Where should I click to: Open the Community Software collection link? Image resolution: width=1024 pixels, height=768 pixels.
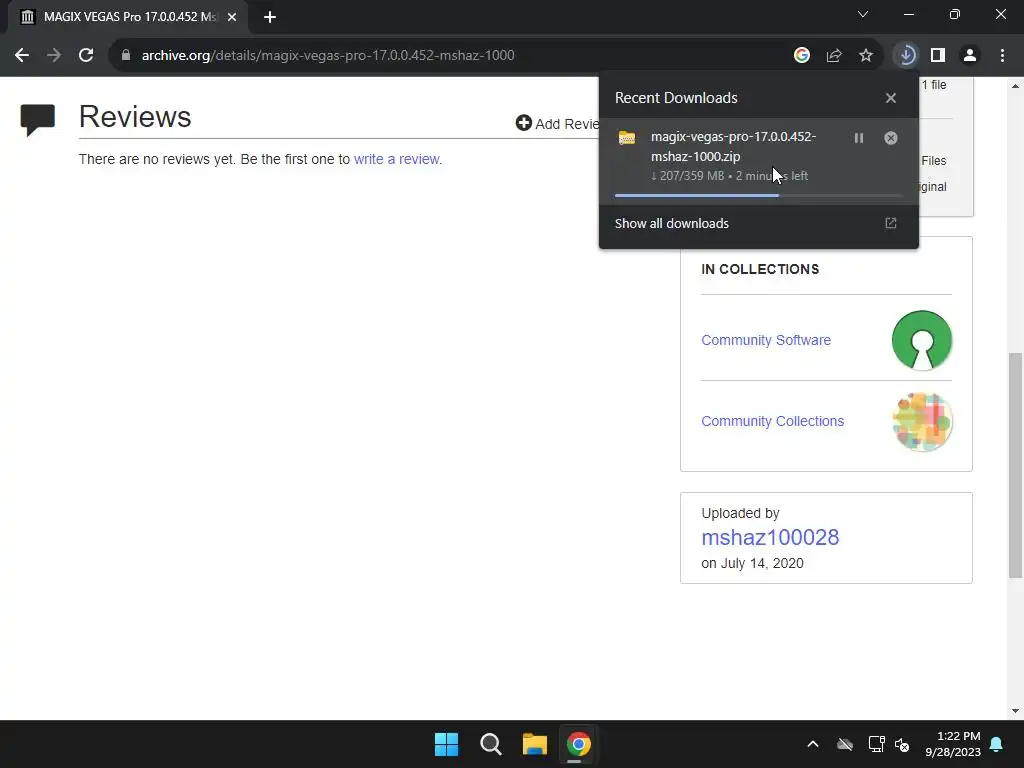coord(766,340)
